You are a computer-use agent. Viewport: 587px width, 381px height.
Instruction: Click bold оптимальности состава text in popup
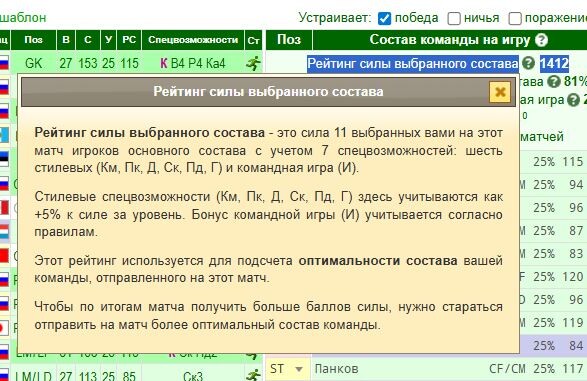pos(378,260)
